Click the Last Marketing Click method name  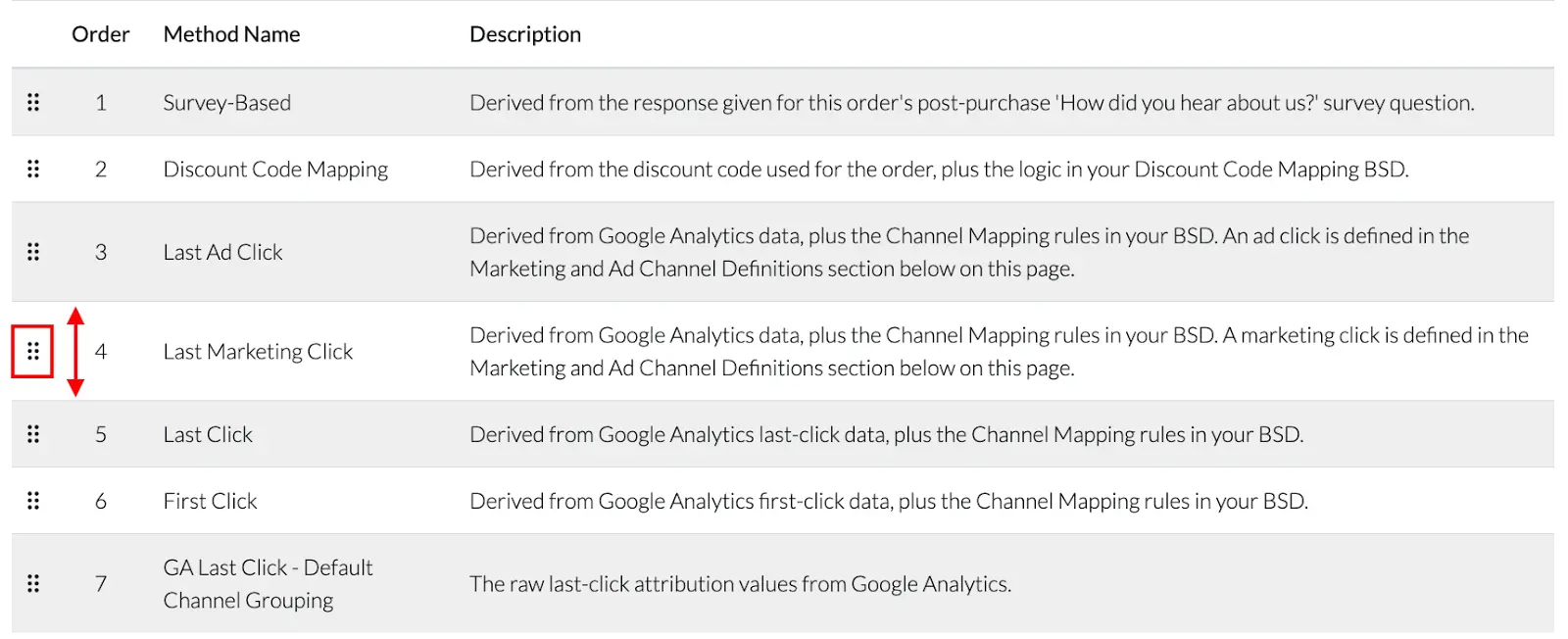tap(258, 351)
